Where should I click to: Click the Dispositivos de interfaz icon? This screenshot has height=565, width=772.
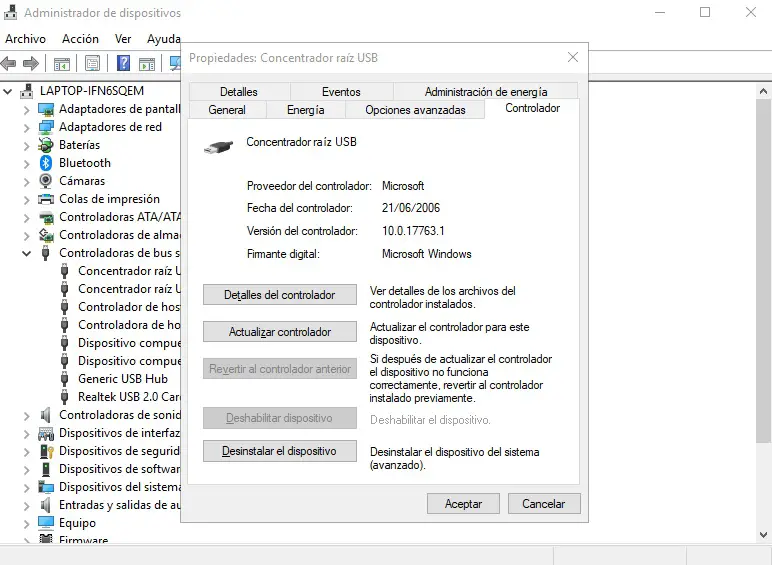pos(46,434)
